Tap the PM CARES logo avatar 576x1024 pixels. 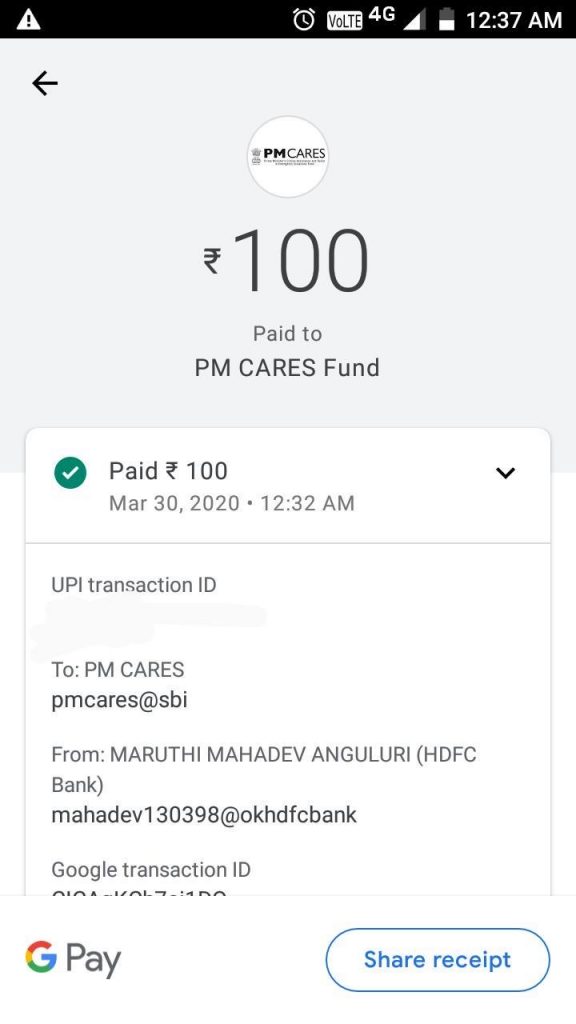click(x=287, y=157)
